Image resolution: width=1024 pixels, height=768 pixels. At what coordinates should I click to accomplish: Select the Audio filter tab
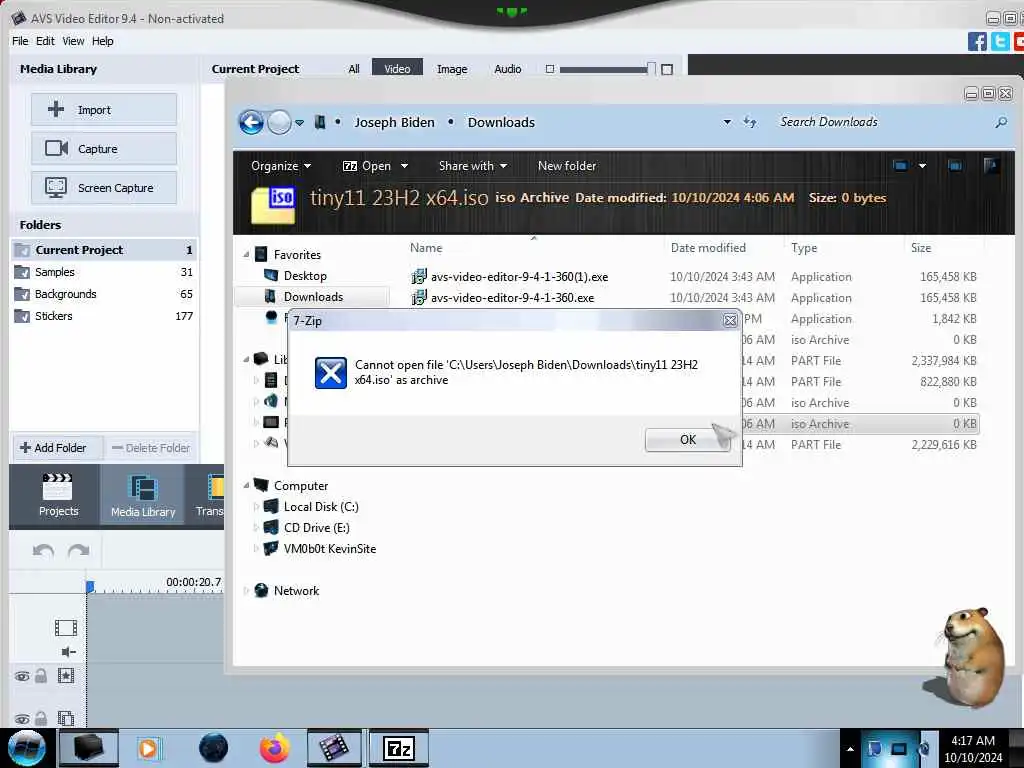click(507, 69)
